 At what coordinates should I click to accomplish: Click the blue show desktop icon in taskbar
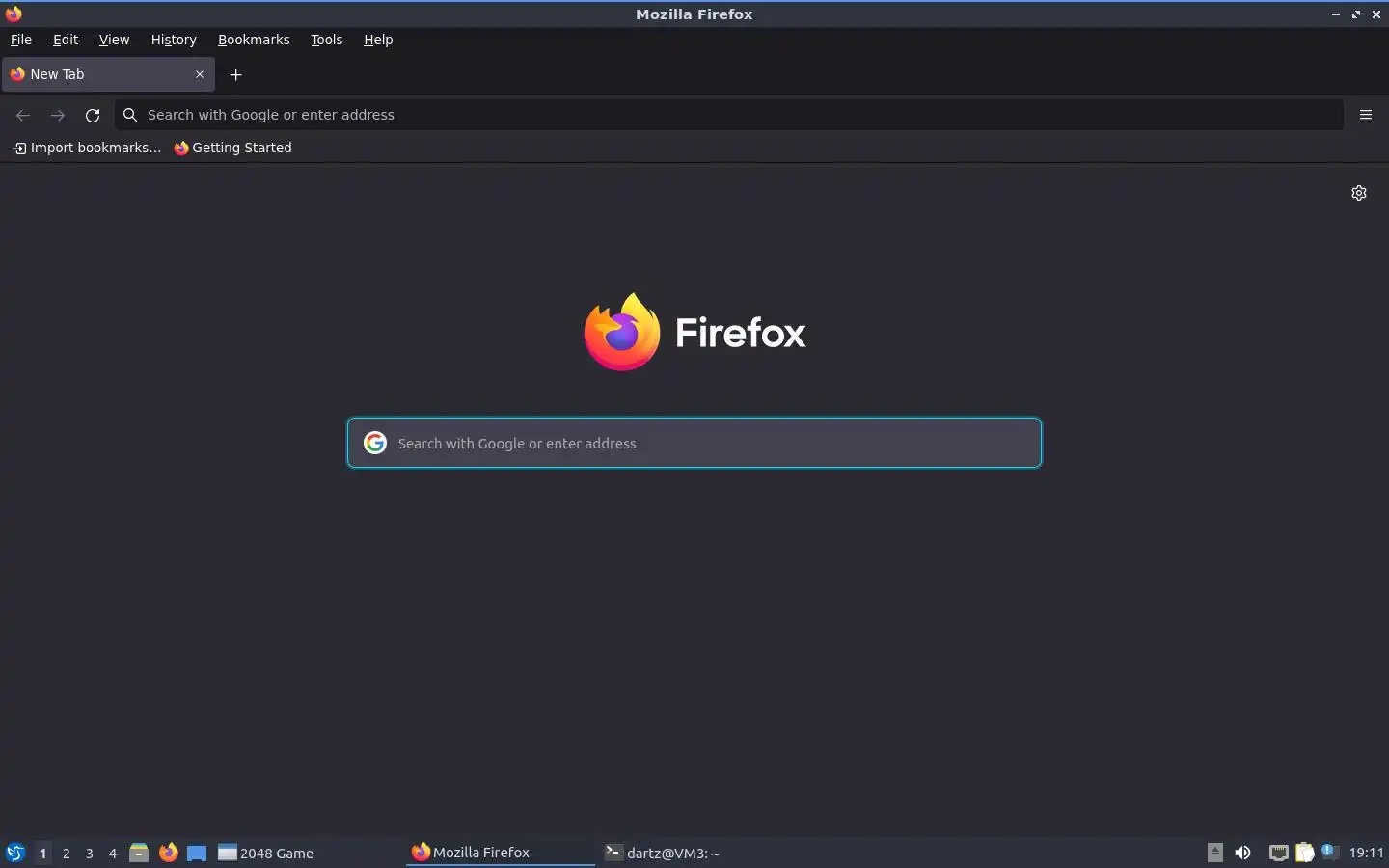(x=197, y=853)
